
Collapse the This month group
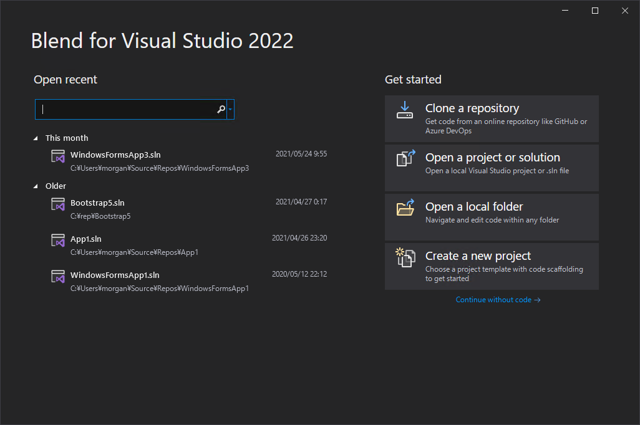[x=37, y=138]
